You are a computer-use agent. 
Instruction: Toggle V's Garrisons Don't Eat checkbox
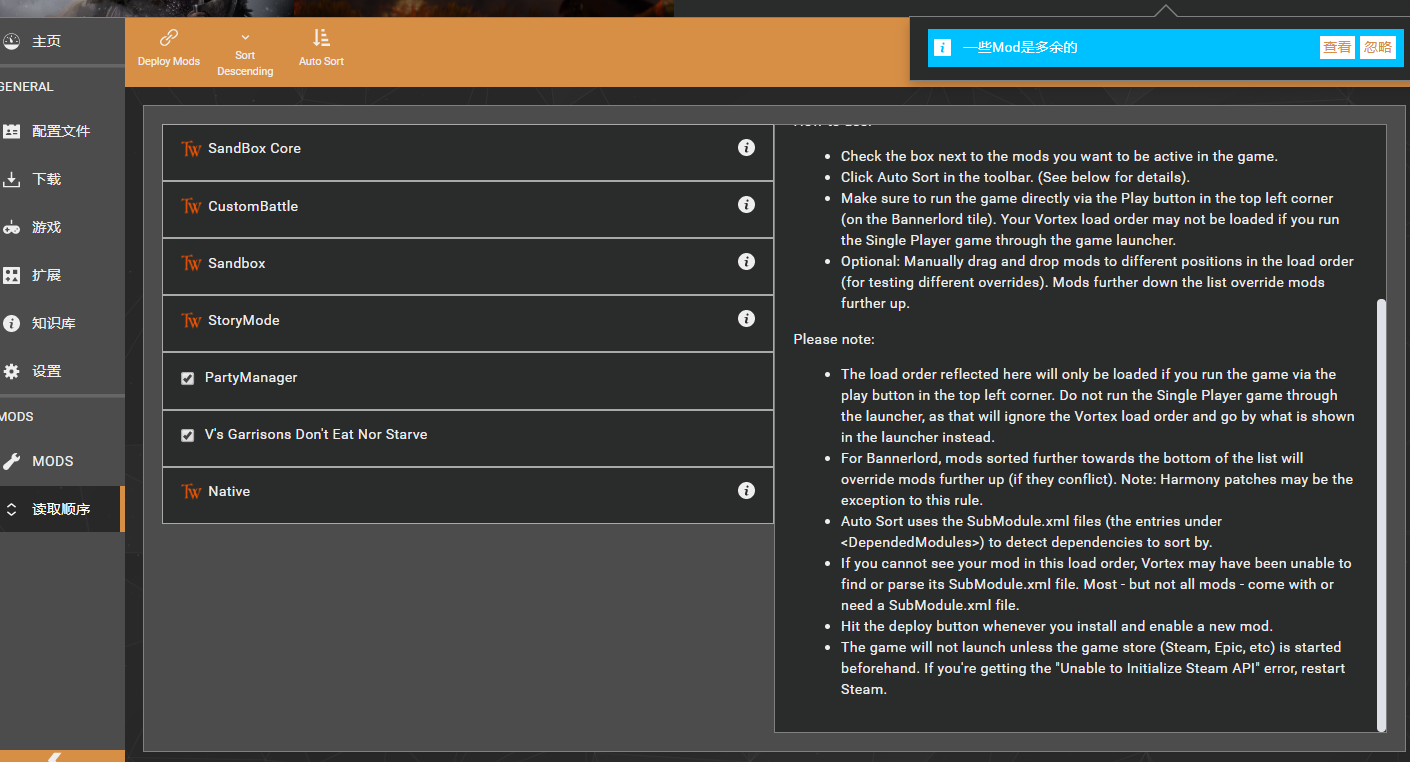(x=187, y=435)
